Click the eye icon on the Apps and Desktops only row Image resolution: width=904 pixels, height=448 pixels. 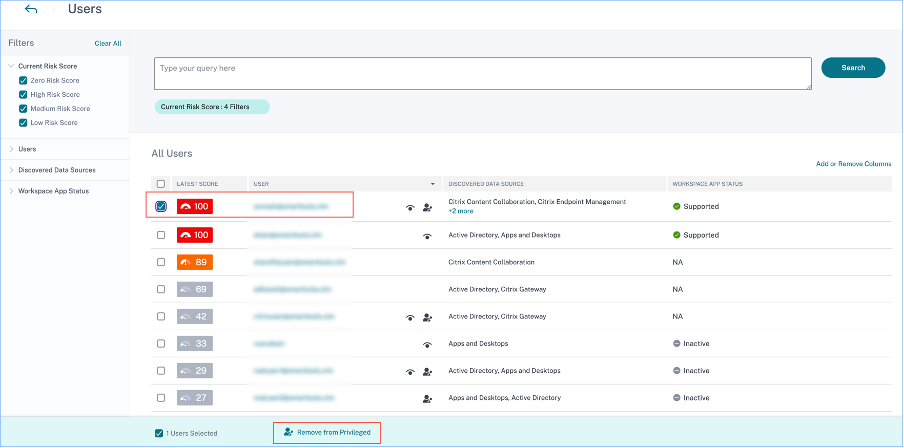(x=427, y=344)
